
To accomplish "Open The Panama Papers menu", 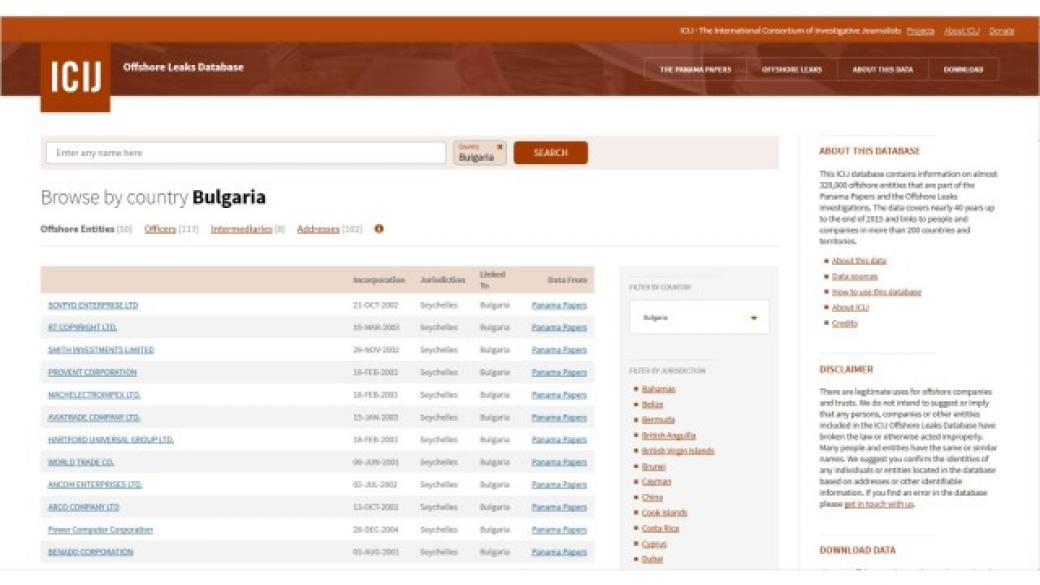I will click(x=695, y=69).
